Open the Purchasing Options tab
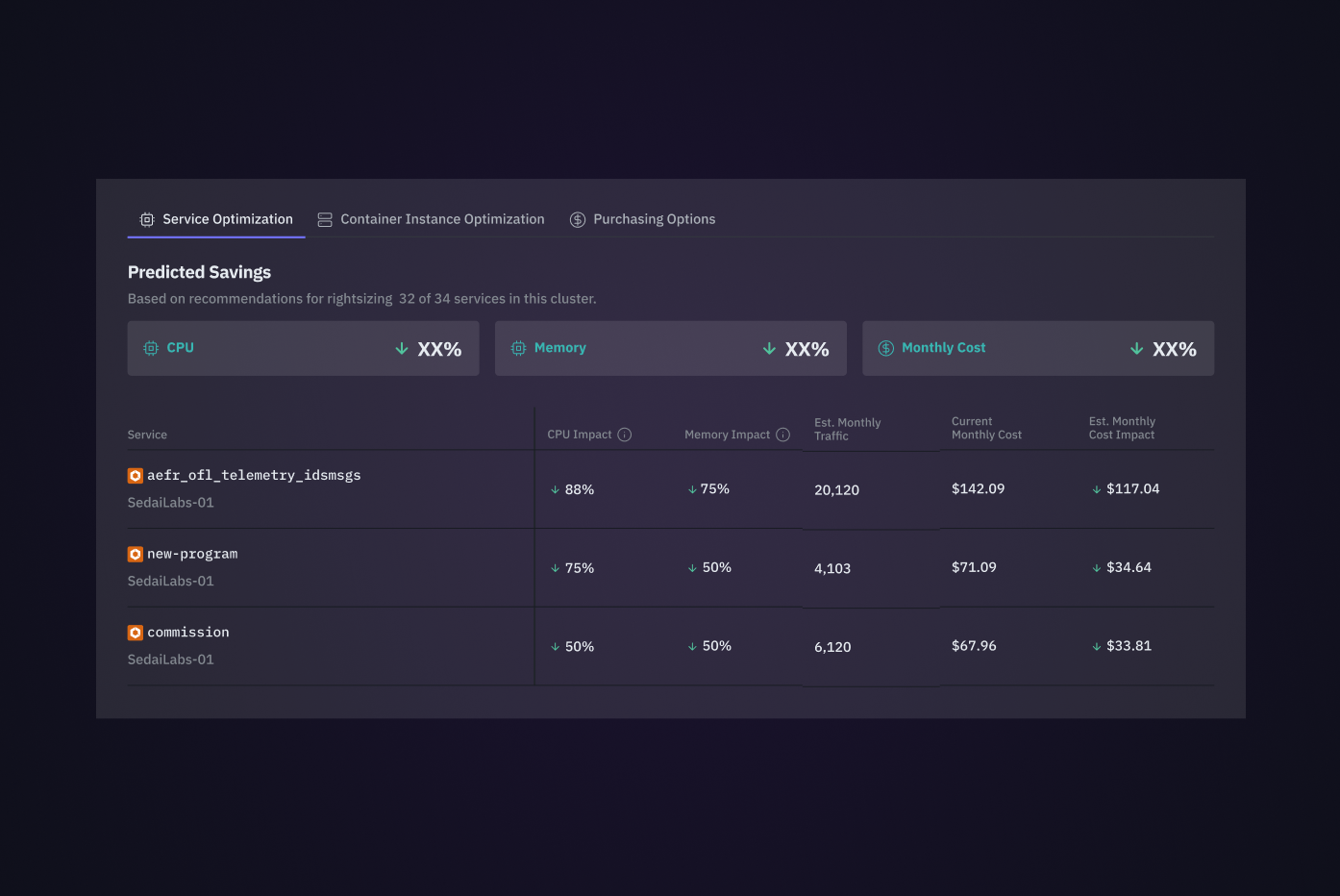 [654, 219]
